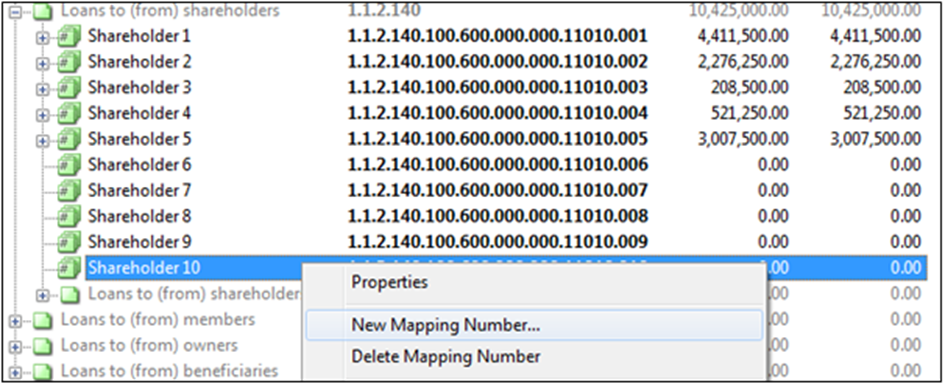Click last-column 4,411,500.00 for Shareholder 1

point(875,36)
